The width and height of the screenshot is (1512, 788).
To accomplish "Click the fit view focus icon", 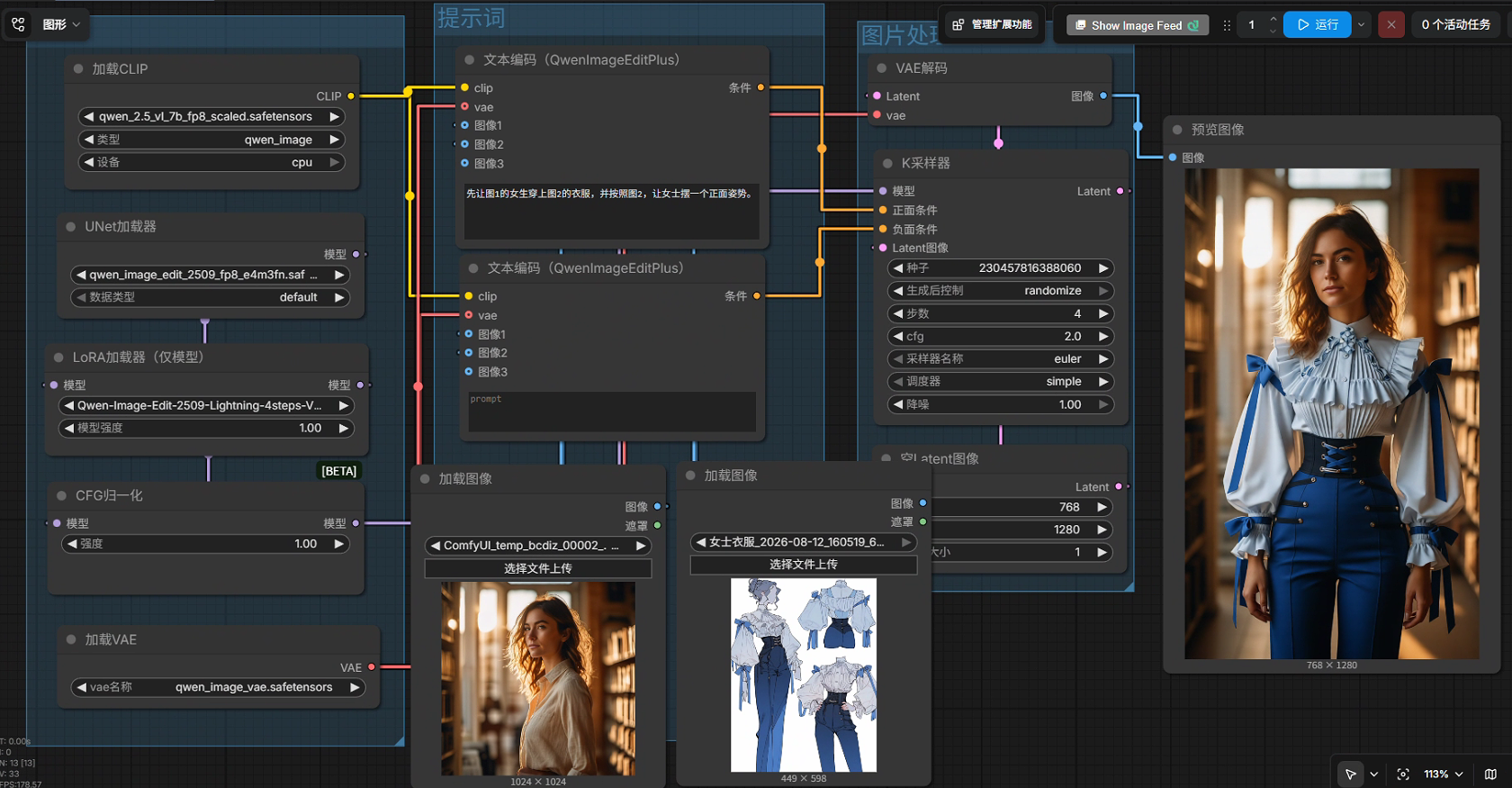I will click(1403, 774).
